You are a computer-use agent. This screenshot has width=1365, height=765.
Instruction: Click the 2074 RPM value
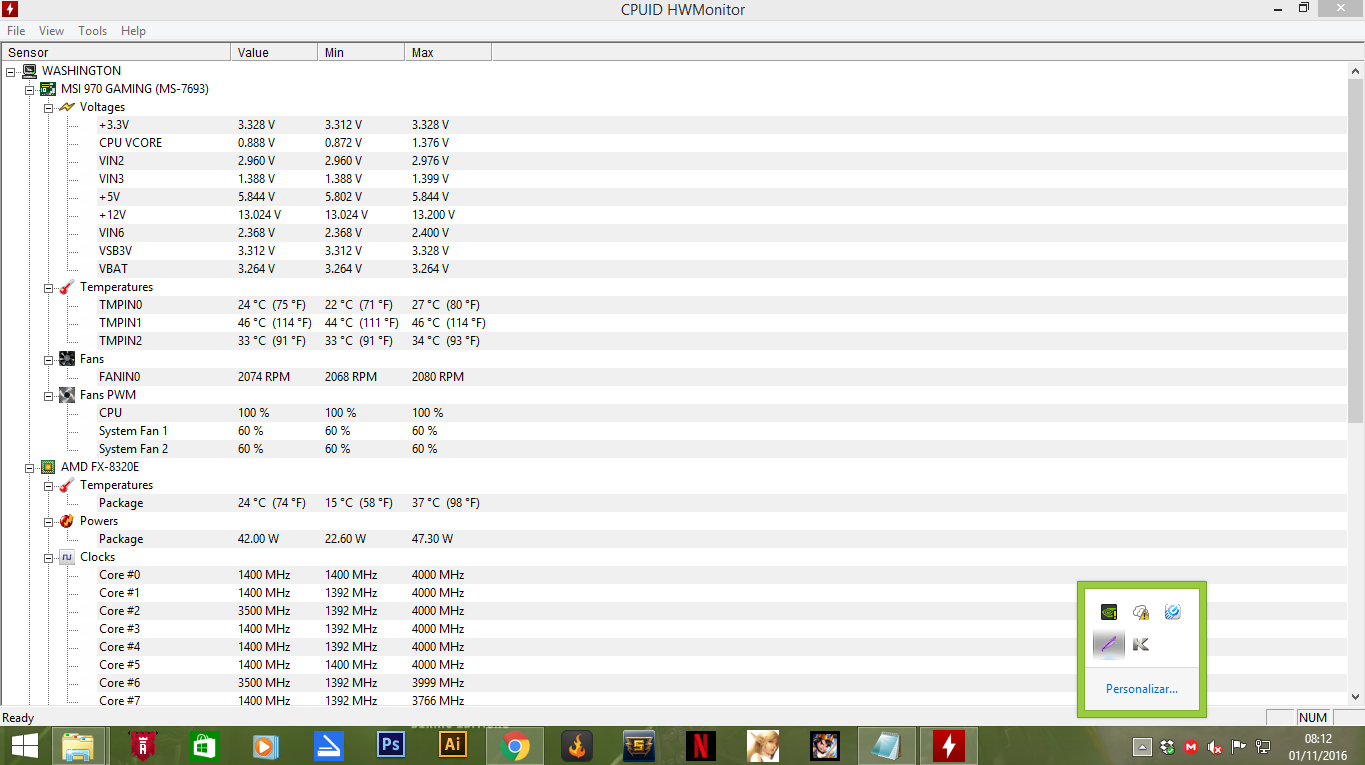click(x=264, y=377)
